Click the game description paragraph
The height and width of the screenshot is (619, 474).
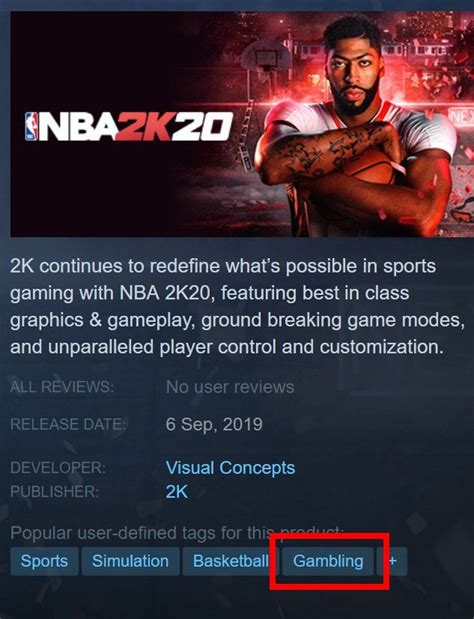[x=237, y=307]
